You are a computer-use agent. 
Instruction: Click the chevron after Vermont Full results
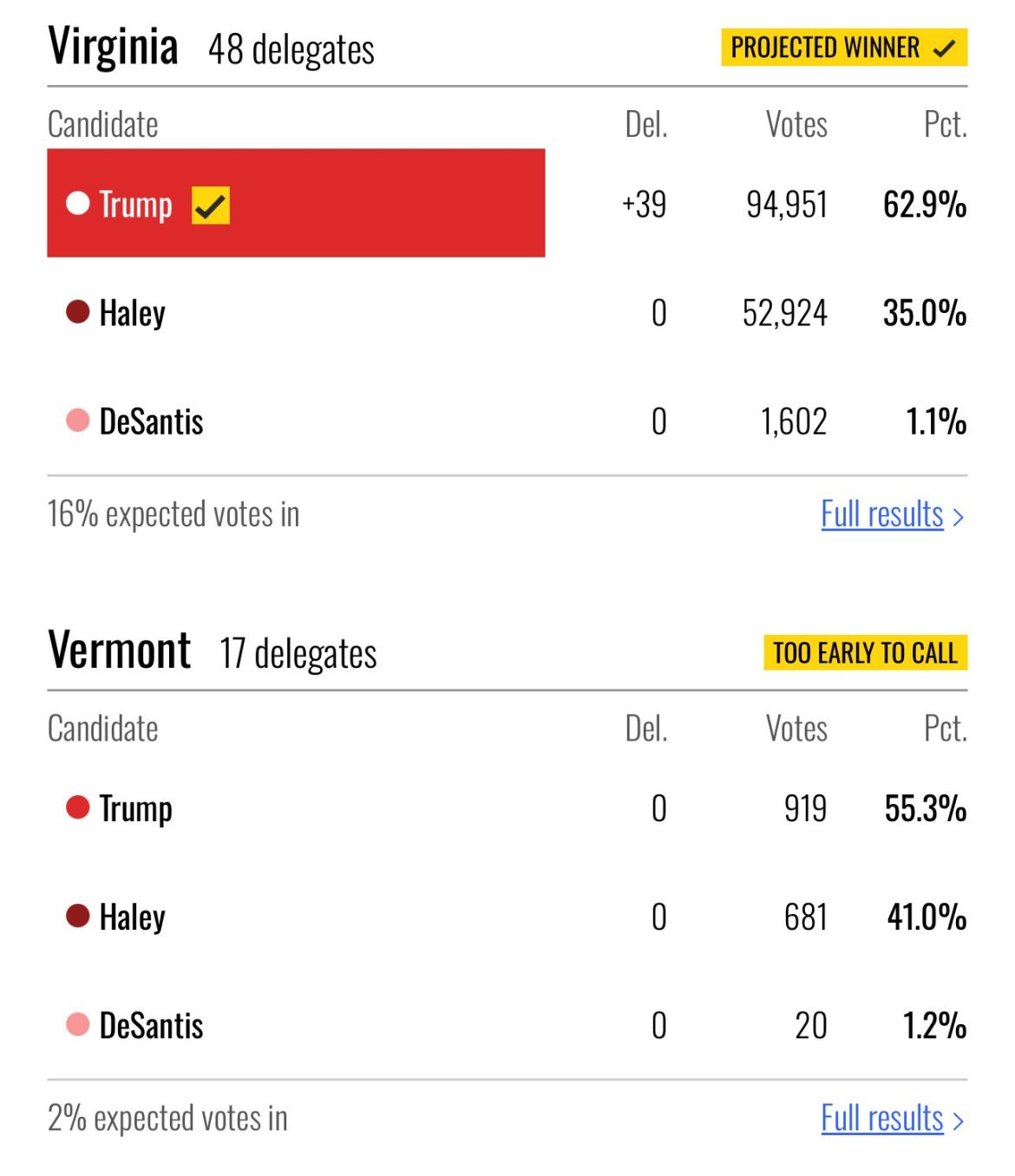coord(959,1121)
